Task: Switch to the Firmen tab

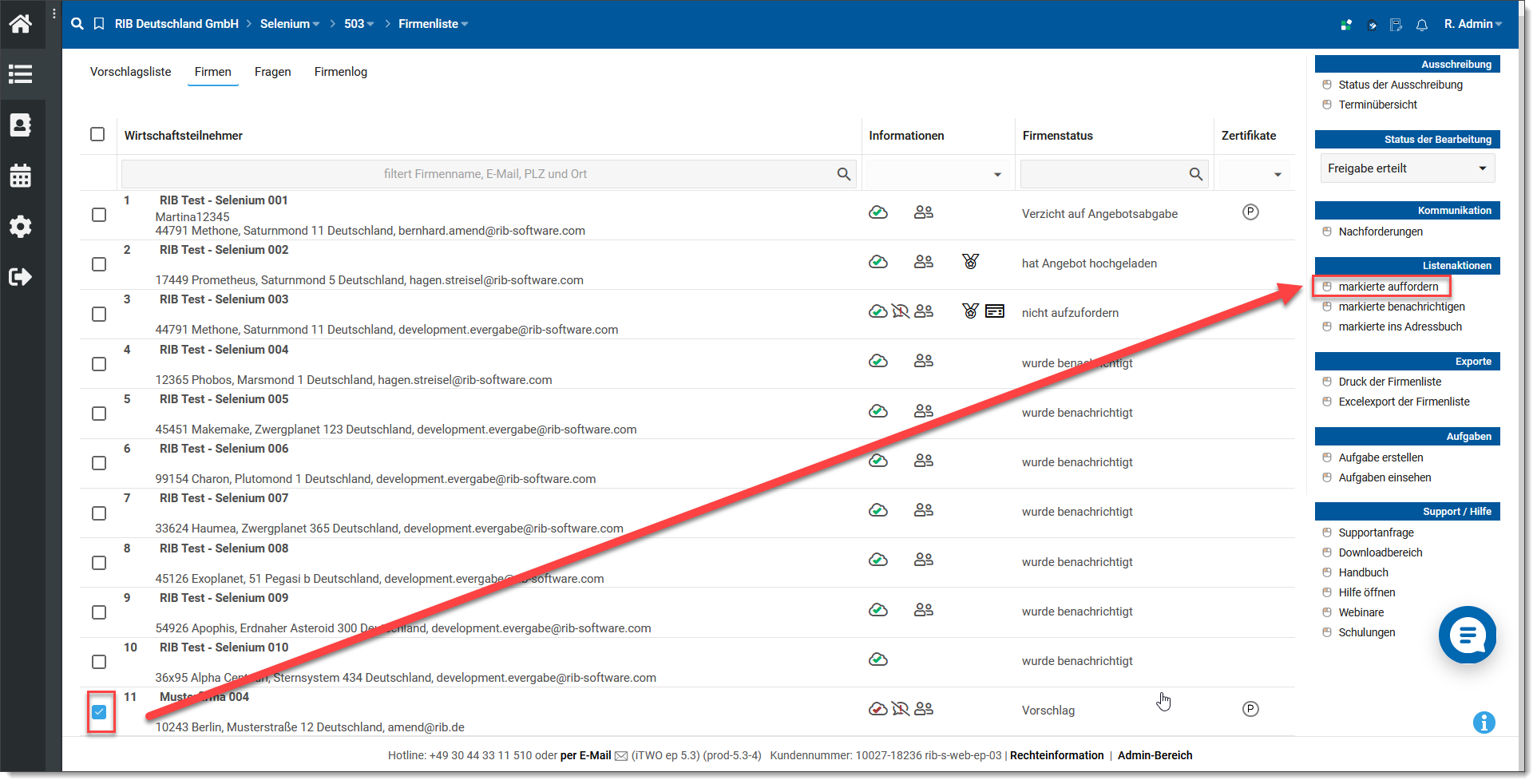Action: tap(213, 72)
